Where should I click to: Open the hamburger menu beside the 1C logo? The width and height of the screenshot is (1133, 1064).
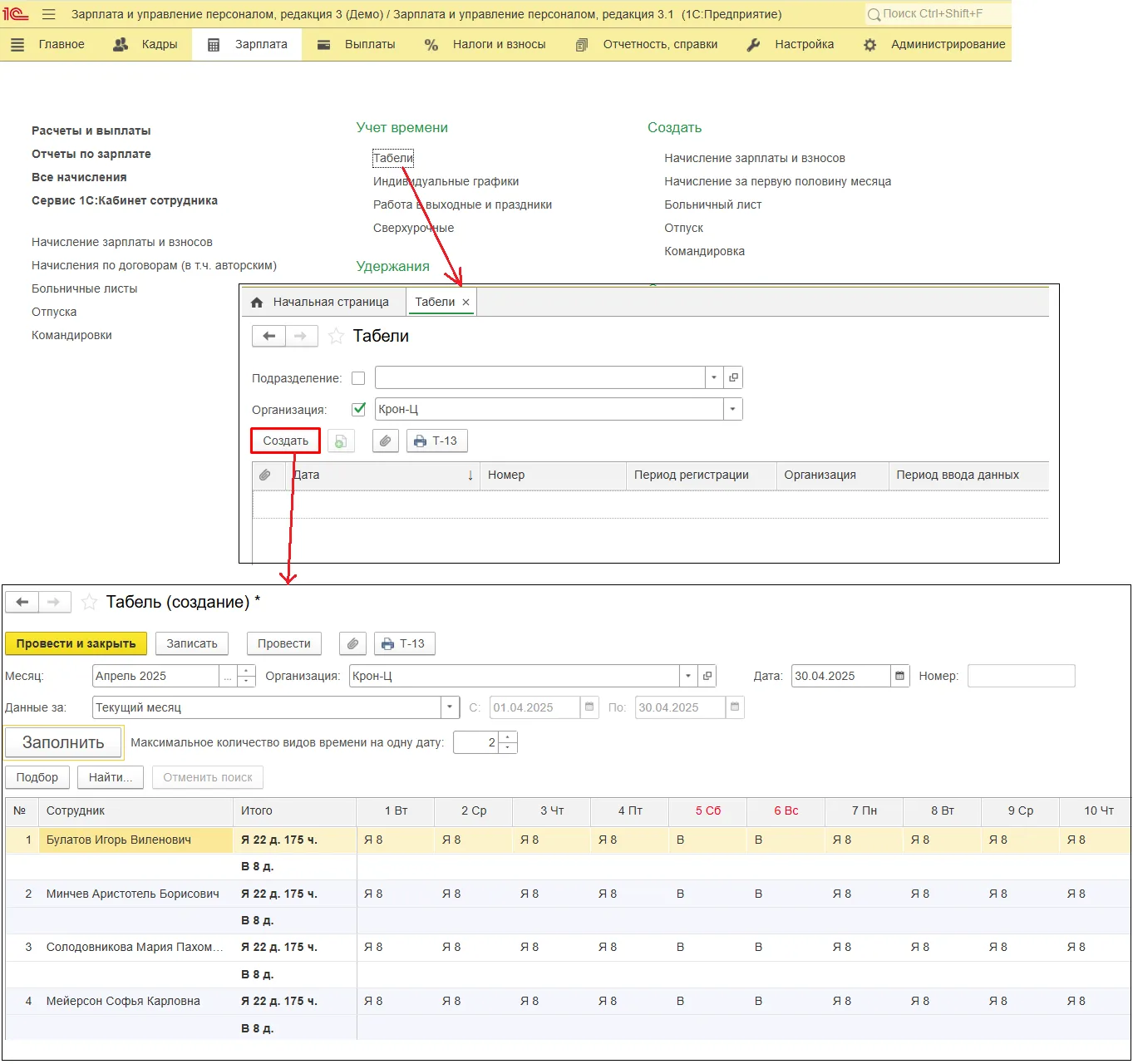click(49, 14)
